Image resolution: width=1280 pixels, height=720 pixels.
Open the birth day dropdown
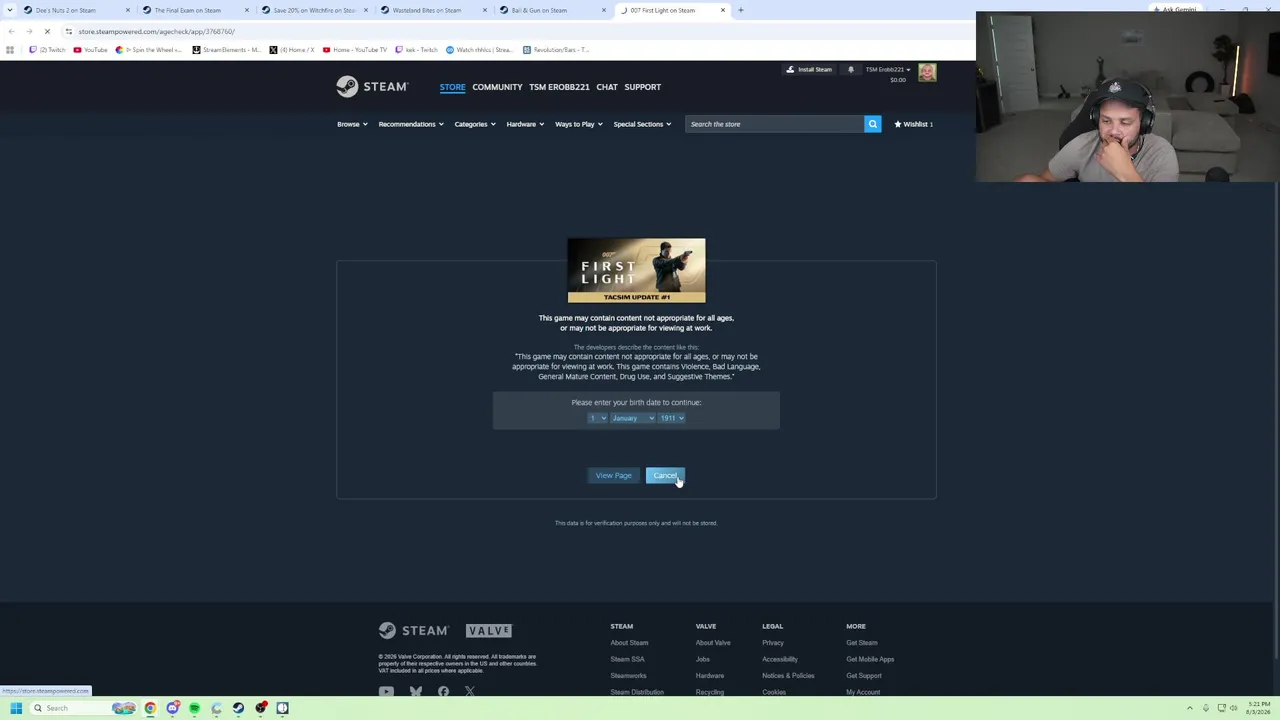coord(597,418)
